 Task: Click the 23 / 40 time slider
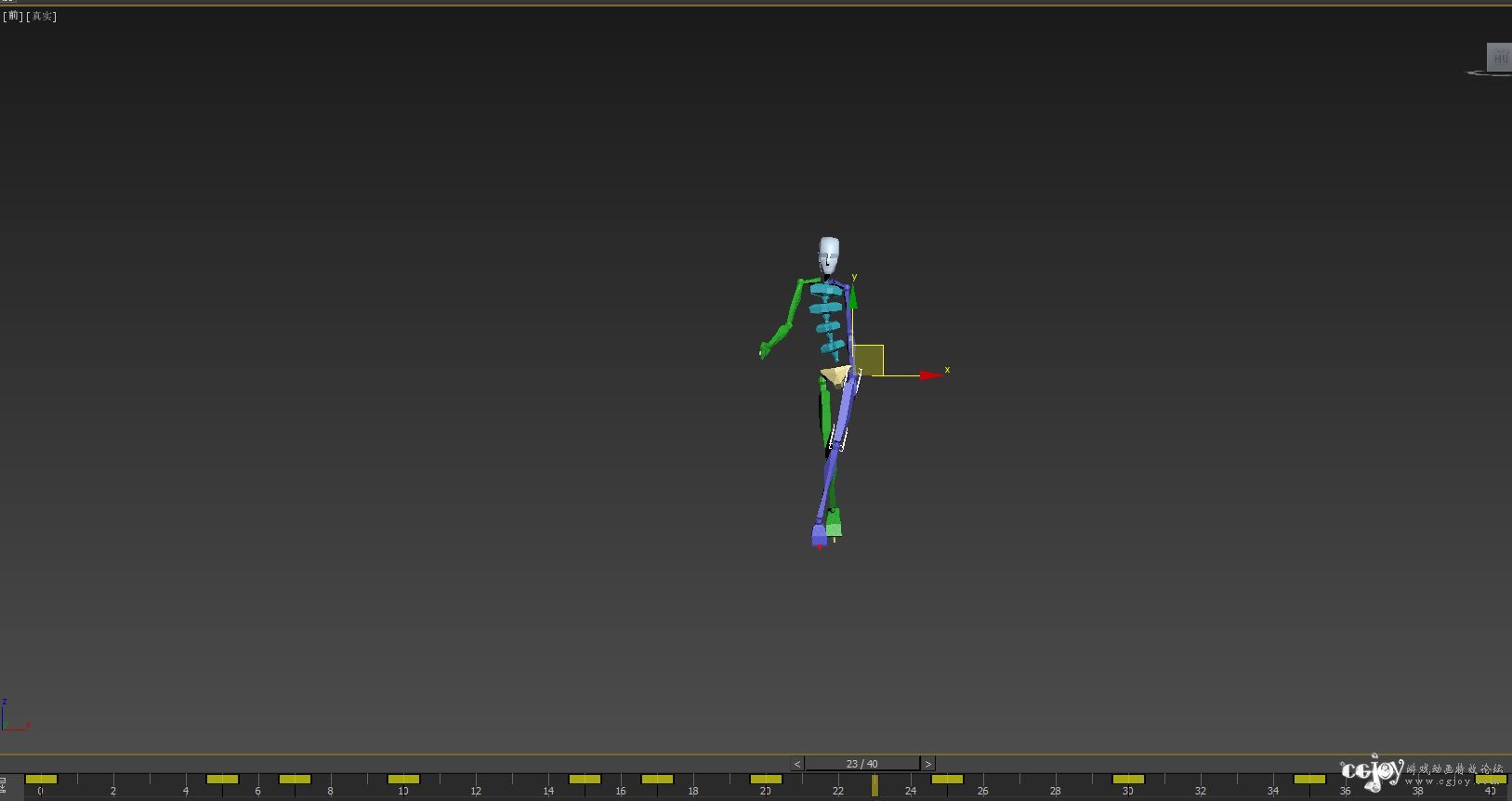[x=861, y=764]
